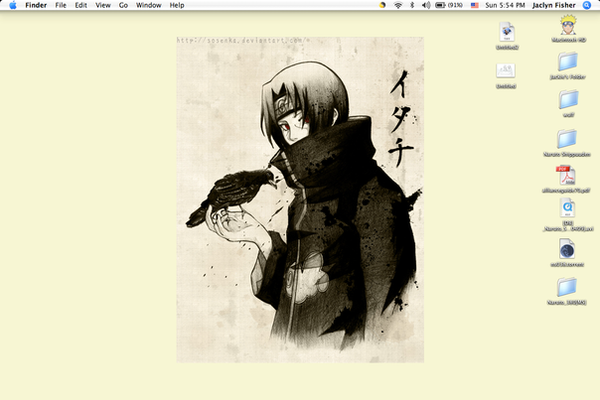This screenshot has width=600, height=400.
Task: Open the Wi-Fi status menu
Action: (398, 5)
